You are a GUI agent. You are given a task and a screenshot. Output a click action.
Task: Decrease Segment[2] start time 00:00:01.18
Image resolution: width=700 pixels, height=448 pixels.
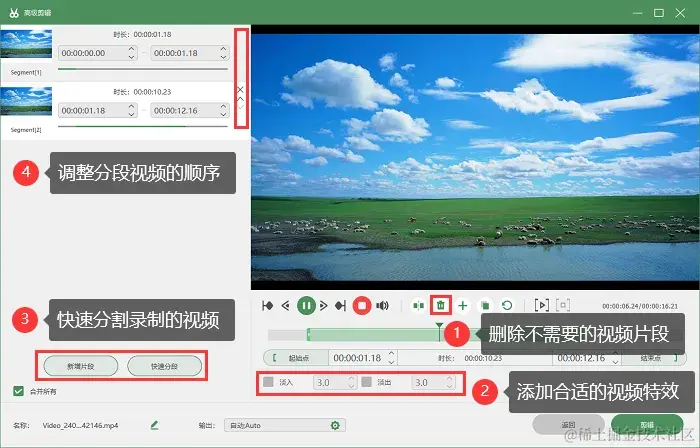(131, 114)
